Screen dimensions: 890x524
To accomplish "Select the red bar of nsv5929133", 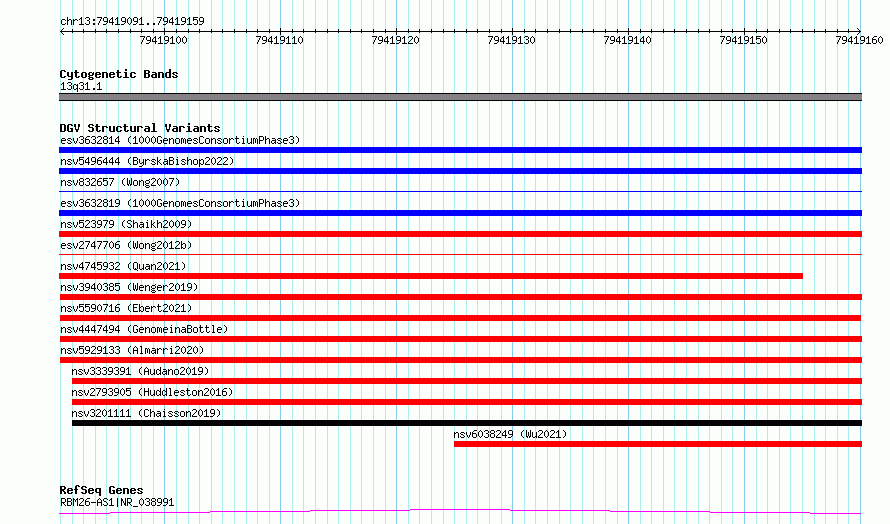I will (460, 360).
